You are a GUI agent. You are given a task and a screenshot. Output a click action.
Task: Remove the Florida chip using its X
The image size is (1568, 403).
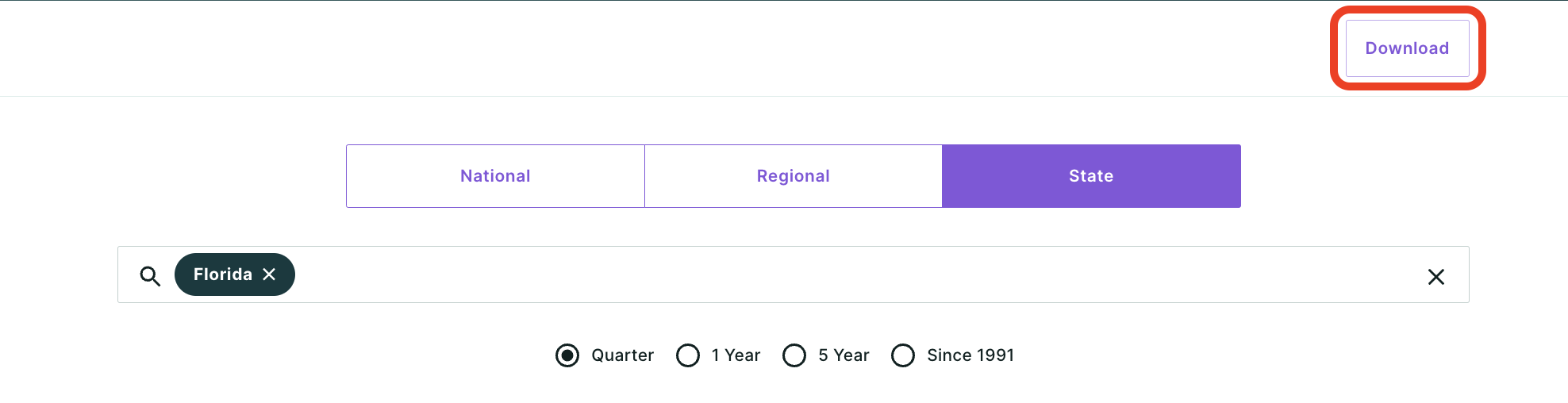click(x=269, y=274)
